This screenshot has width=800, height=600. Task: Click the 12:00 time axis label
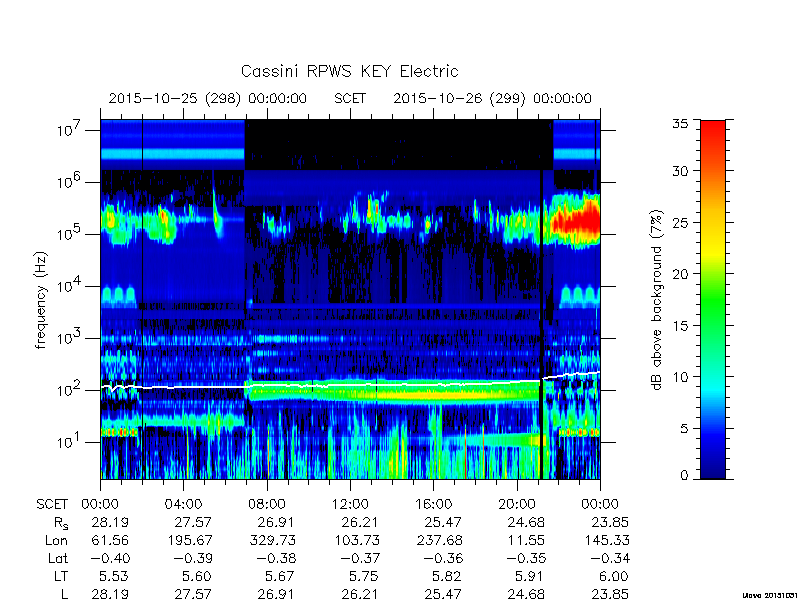[350, 504]
